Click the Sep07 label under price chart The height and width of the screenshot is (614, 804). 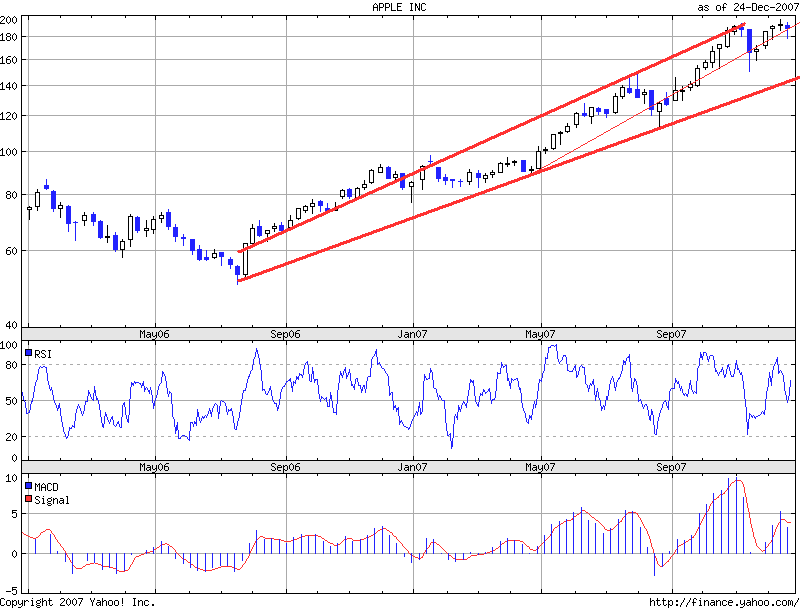click(x=671, y=334)
